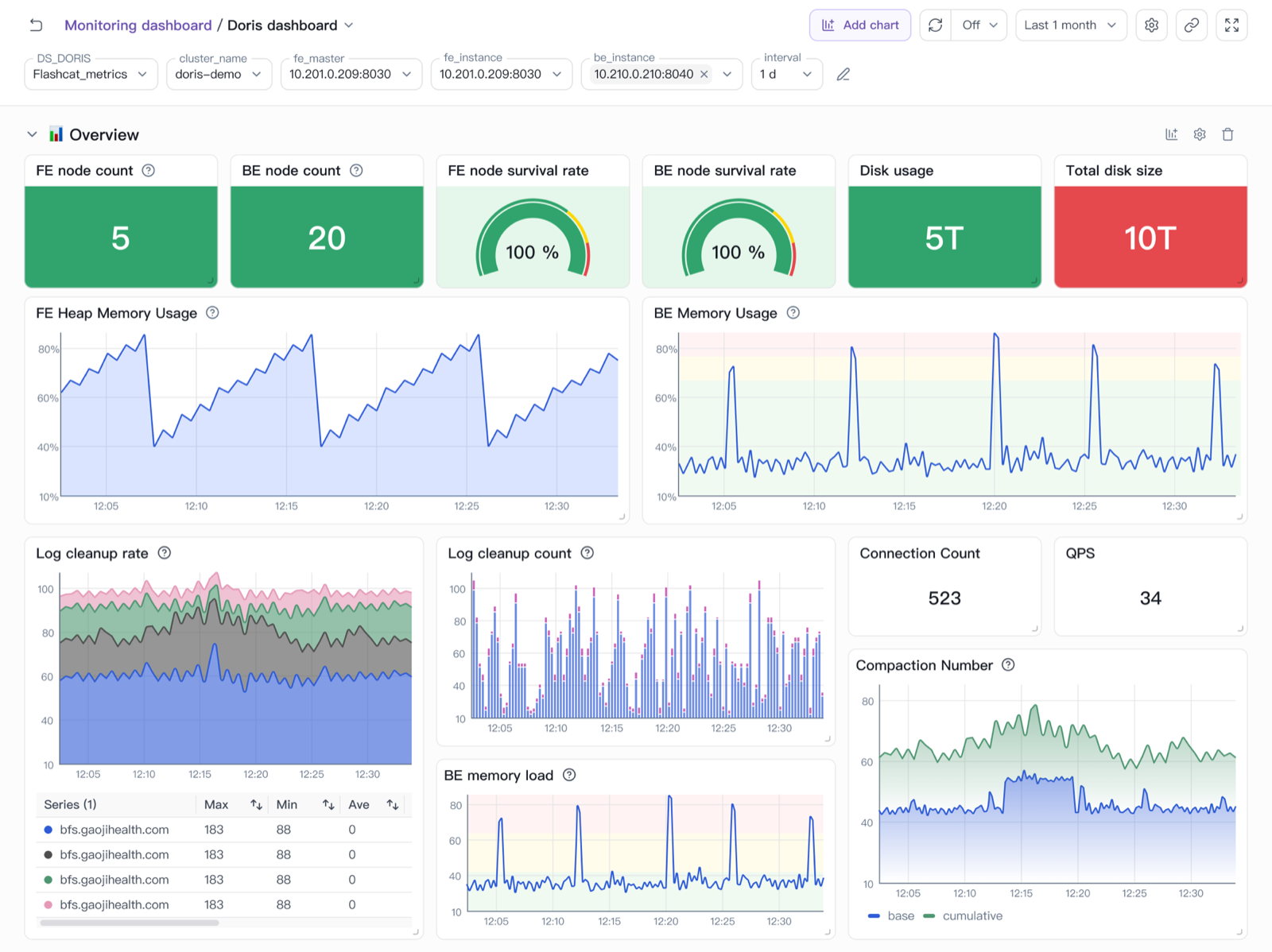Go to Monitoring dashboard breadcrumb
The height and width of the screenshot is (952, 1272).
tap(138, 25)
